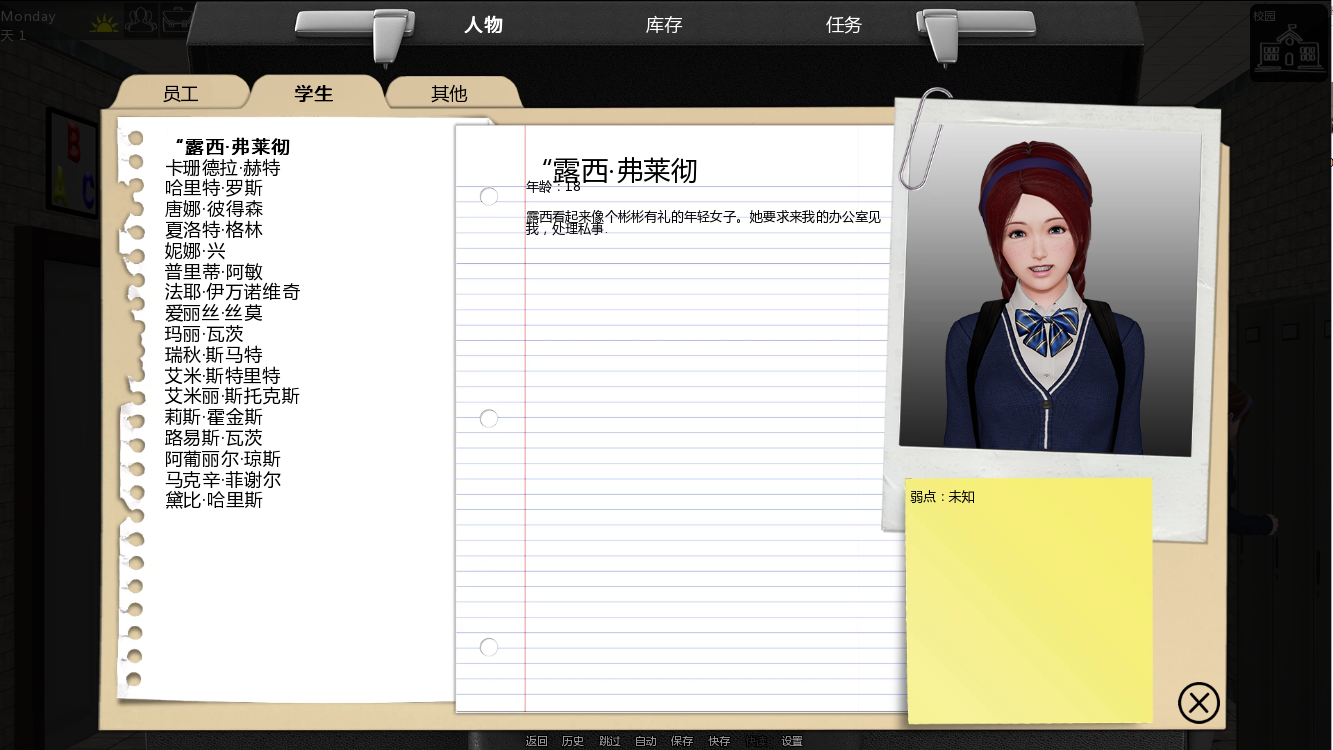
Task: Open the 校园 campus map icon
Action: tap(1290, 43)
